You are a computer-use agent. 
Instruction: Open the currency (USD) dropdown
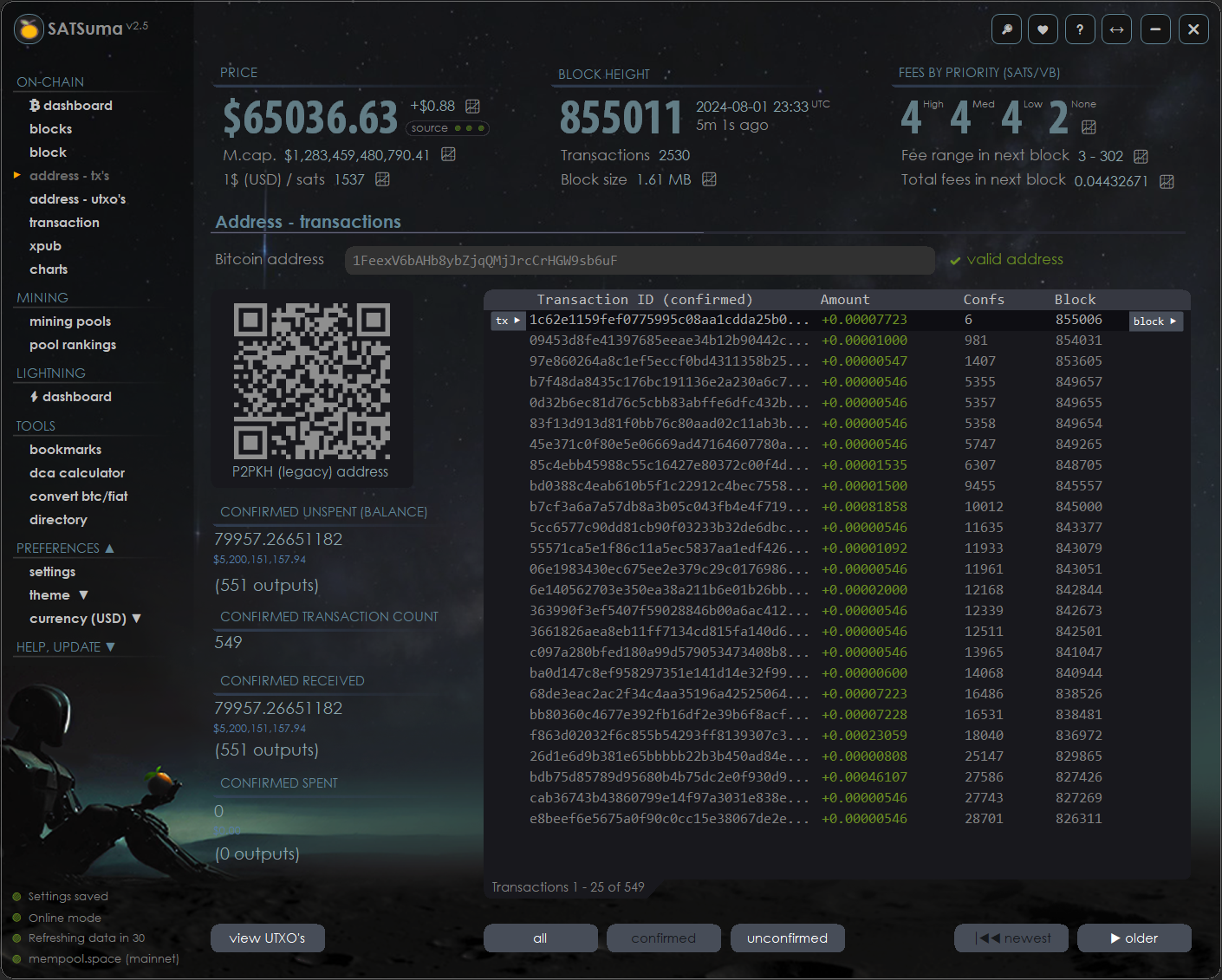coord(85,619)
